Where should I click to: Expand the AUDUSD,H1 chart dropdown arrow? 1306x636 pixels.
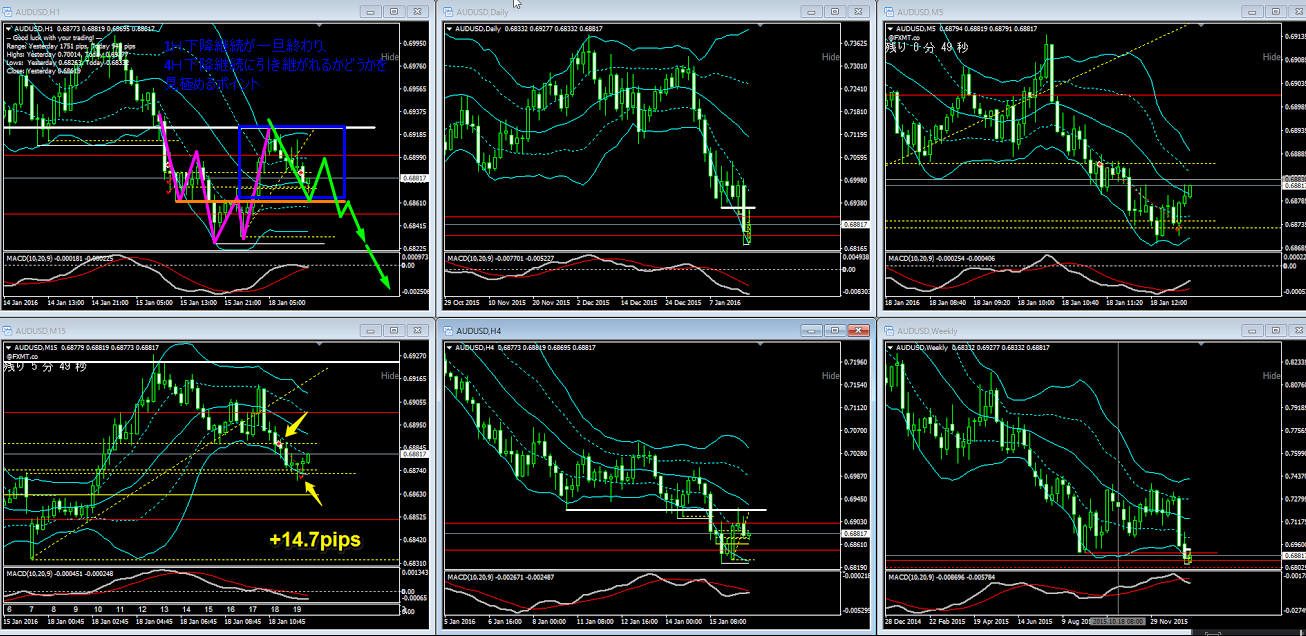[x=9, y=28]
